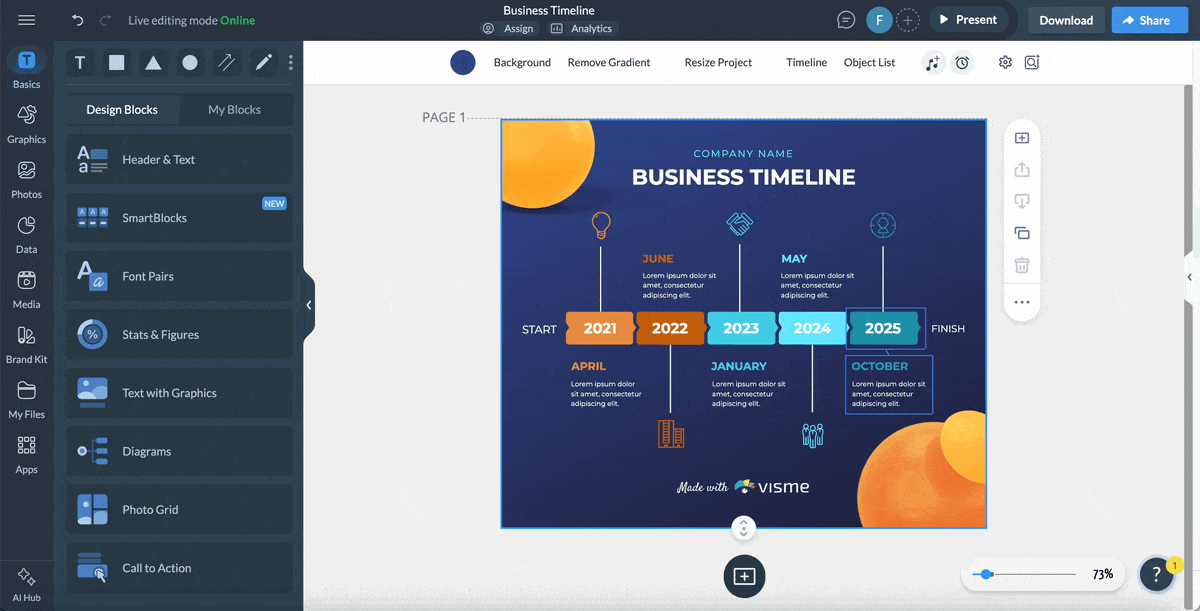This screenshot has width=1200, height=611.
Task: Click the F user avatar
Action: tap(879, 20)
